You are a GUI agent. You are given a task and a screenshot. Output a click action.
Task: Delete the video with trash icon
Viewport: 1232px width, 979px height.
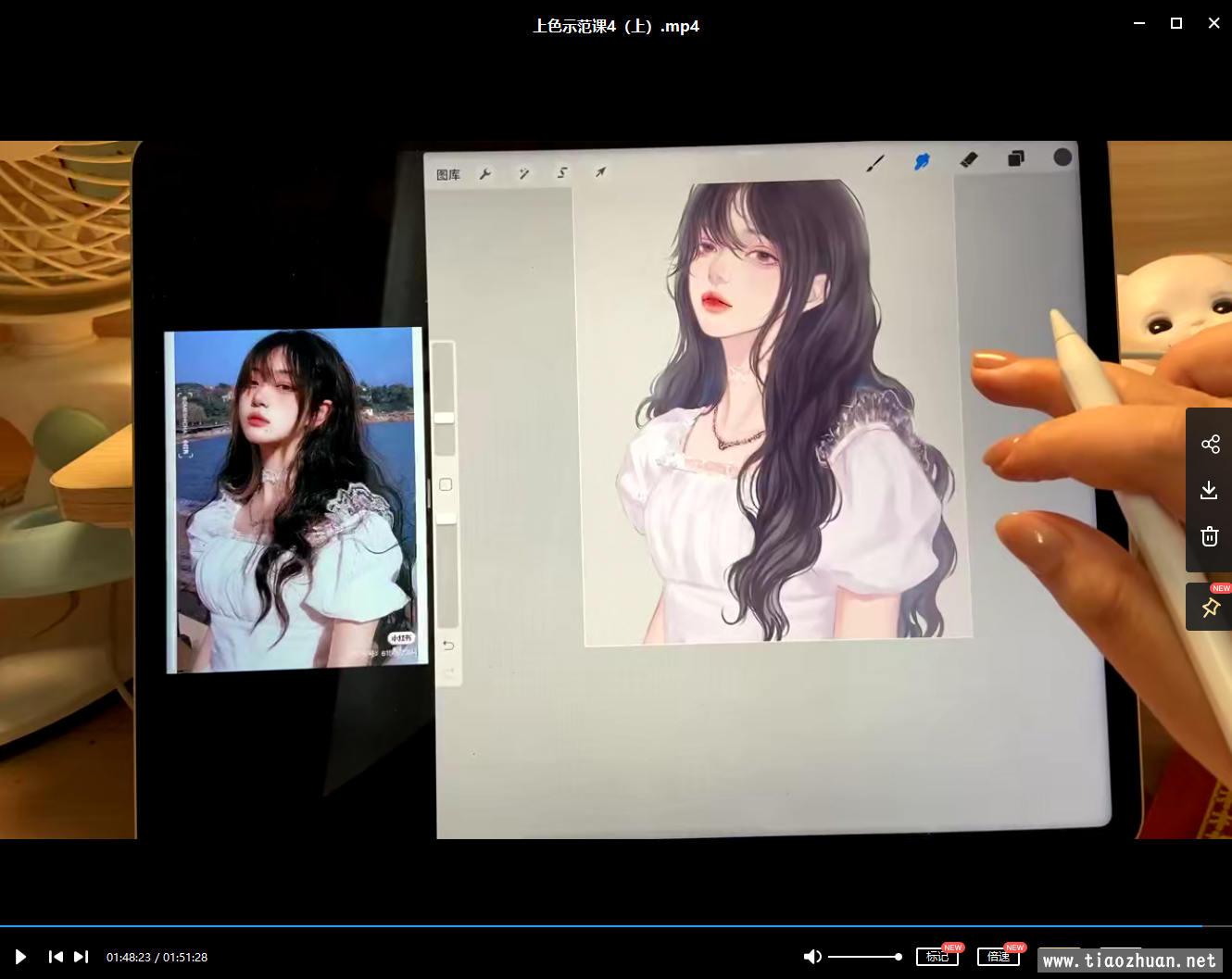click(1209, 536)
